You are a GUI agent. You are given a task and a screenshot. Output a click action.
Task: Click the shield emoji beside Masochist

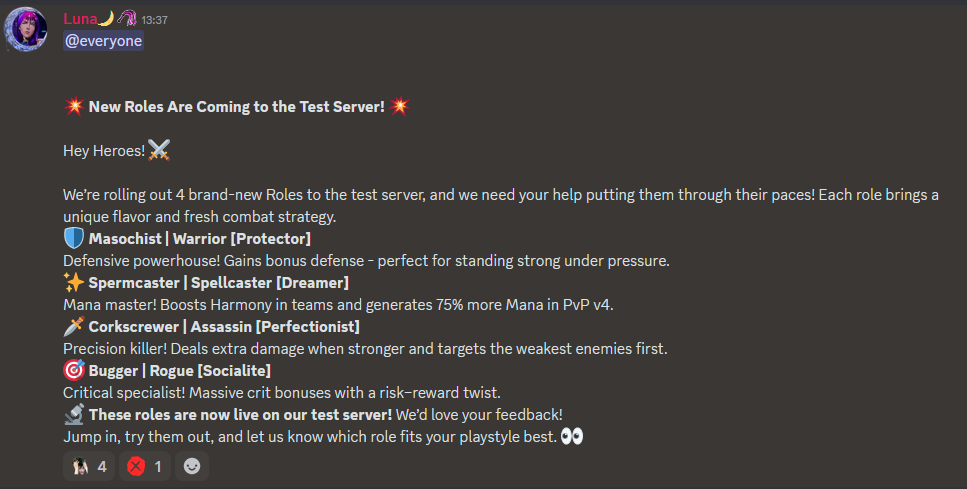73,238
